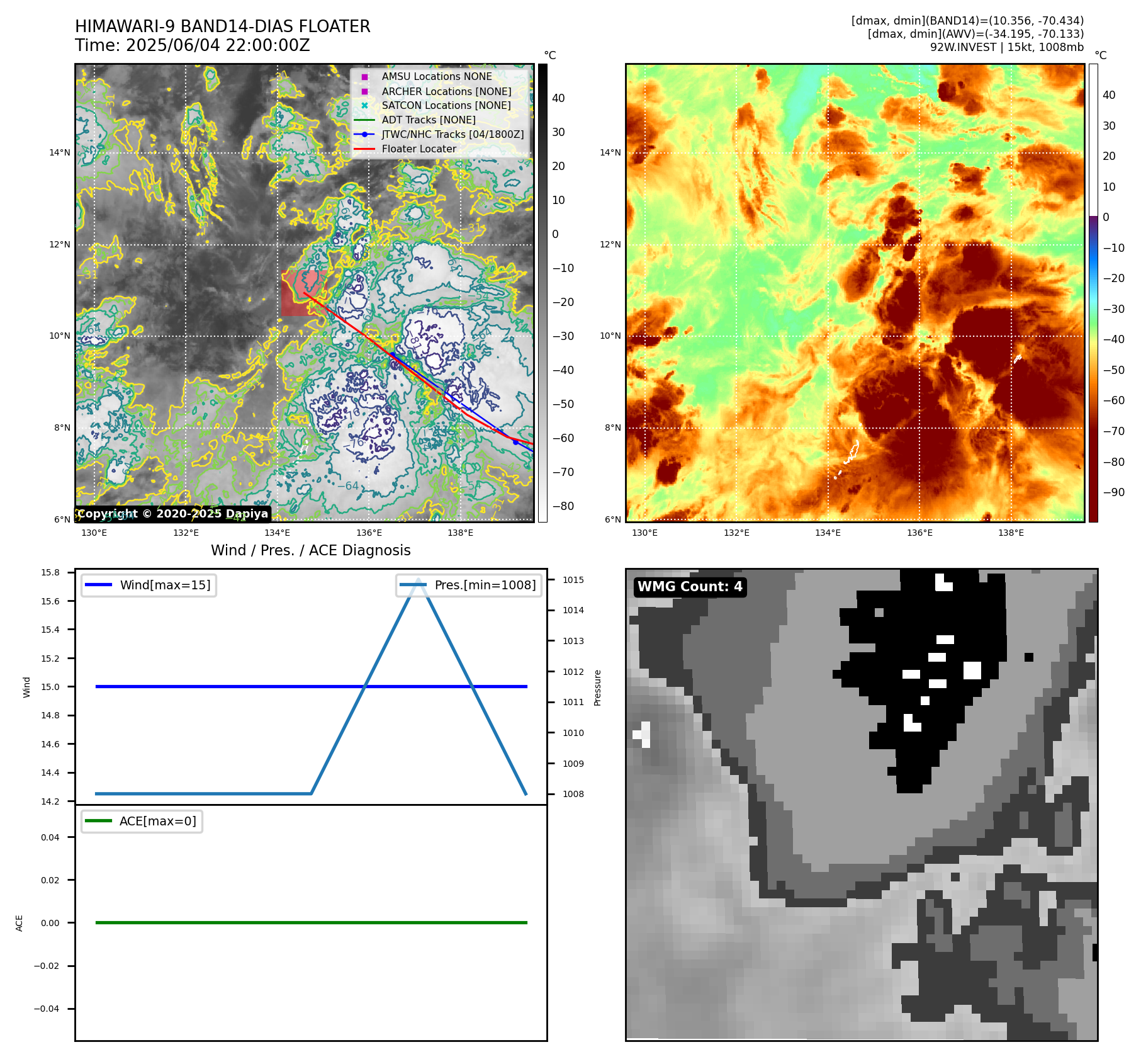Image resolution: width=1141 pixels, height=1064 pixels.
Task: Click the Wind[max=15] legend
Action: coord(149,585)
